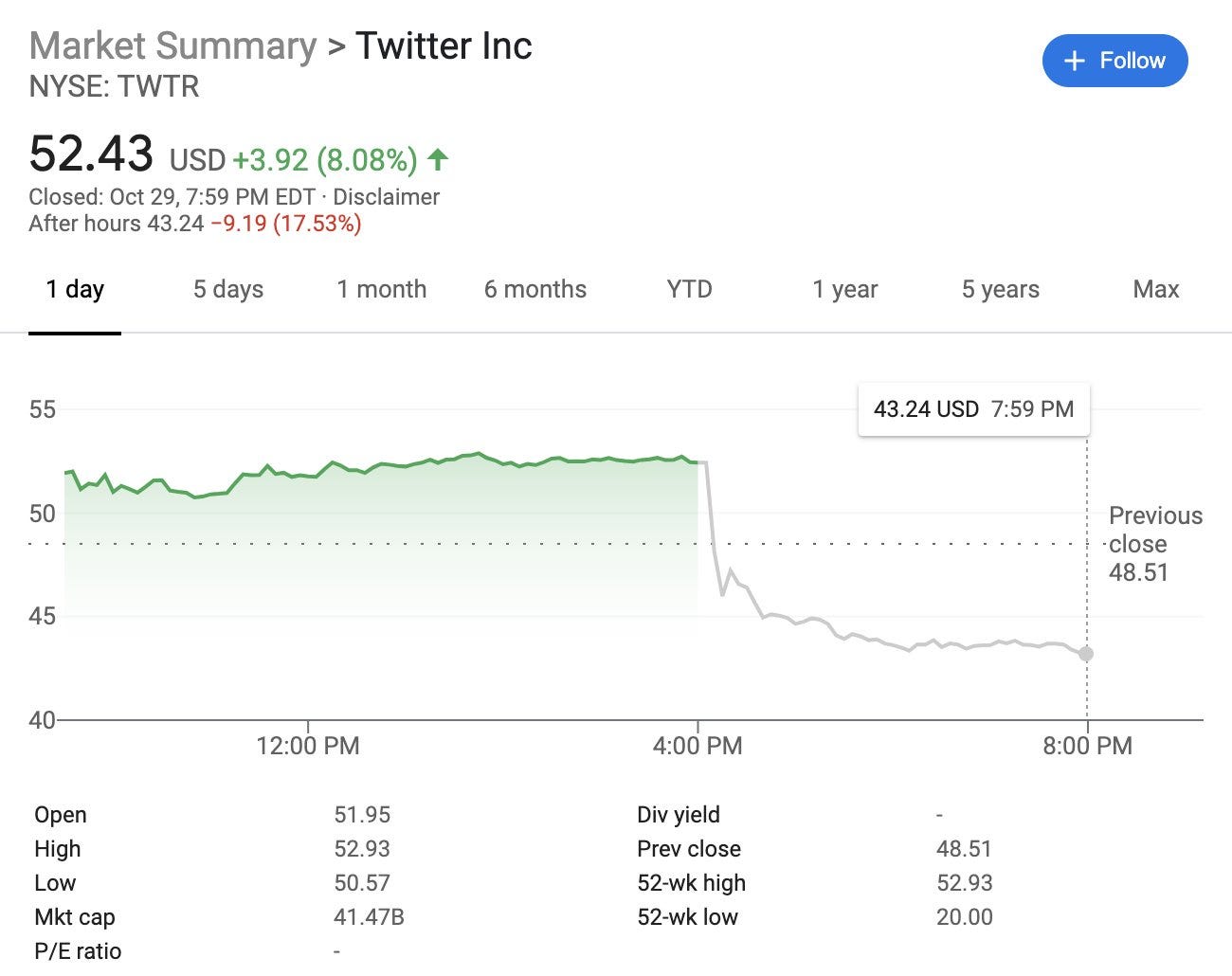This screenshot has height=976, width=1232.
Task: Select the YTD tab
Action: pyautogui.click(x=689, y=289)
